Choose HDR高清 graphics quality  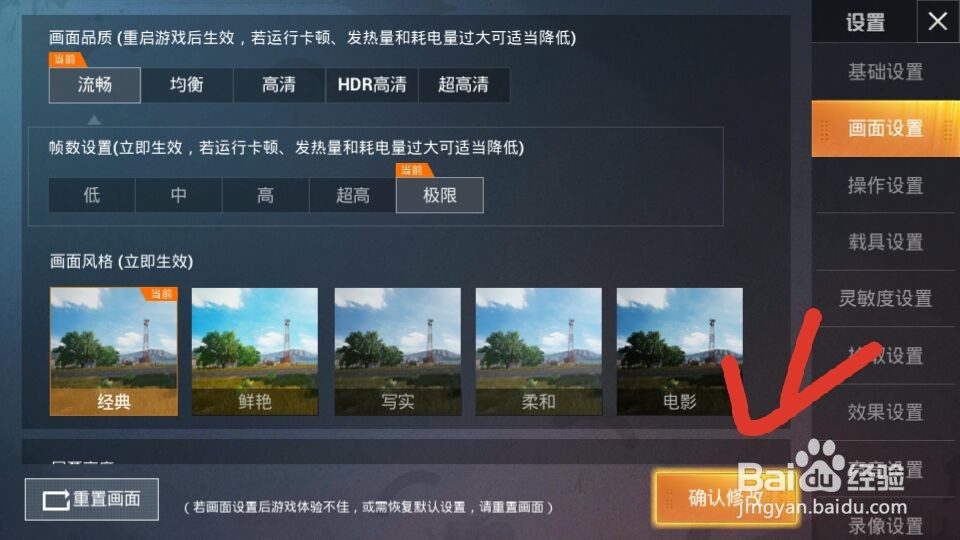(372, 84)
